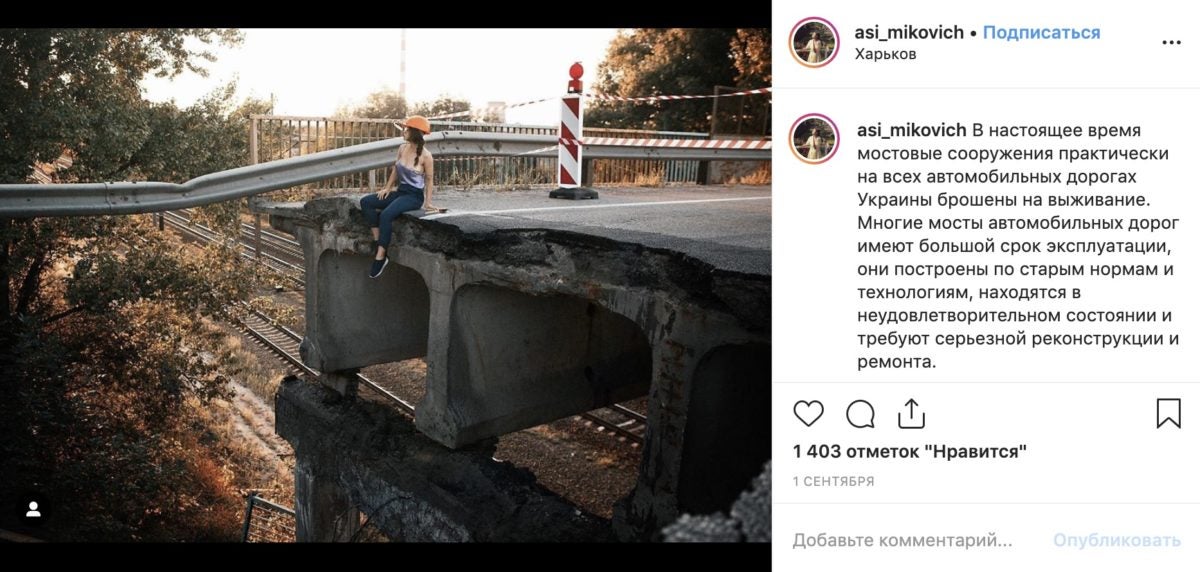Click the caption paragraph text

pos(1015,246)
